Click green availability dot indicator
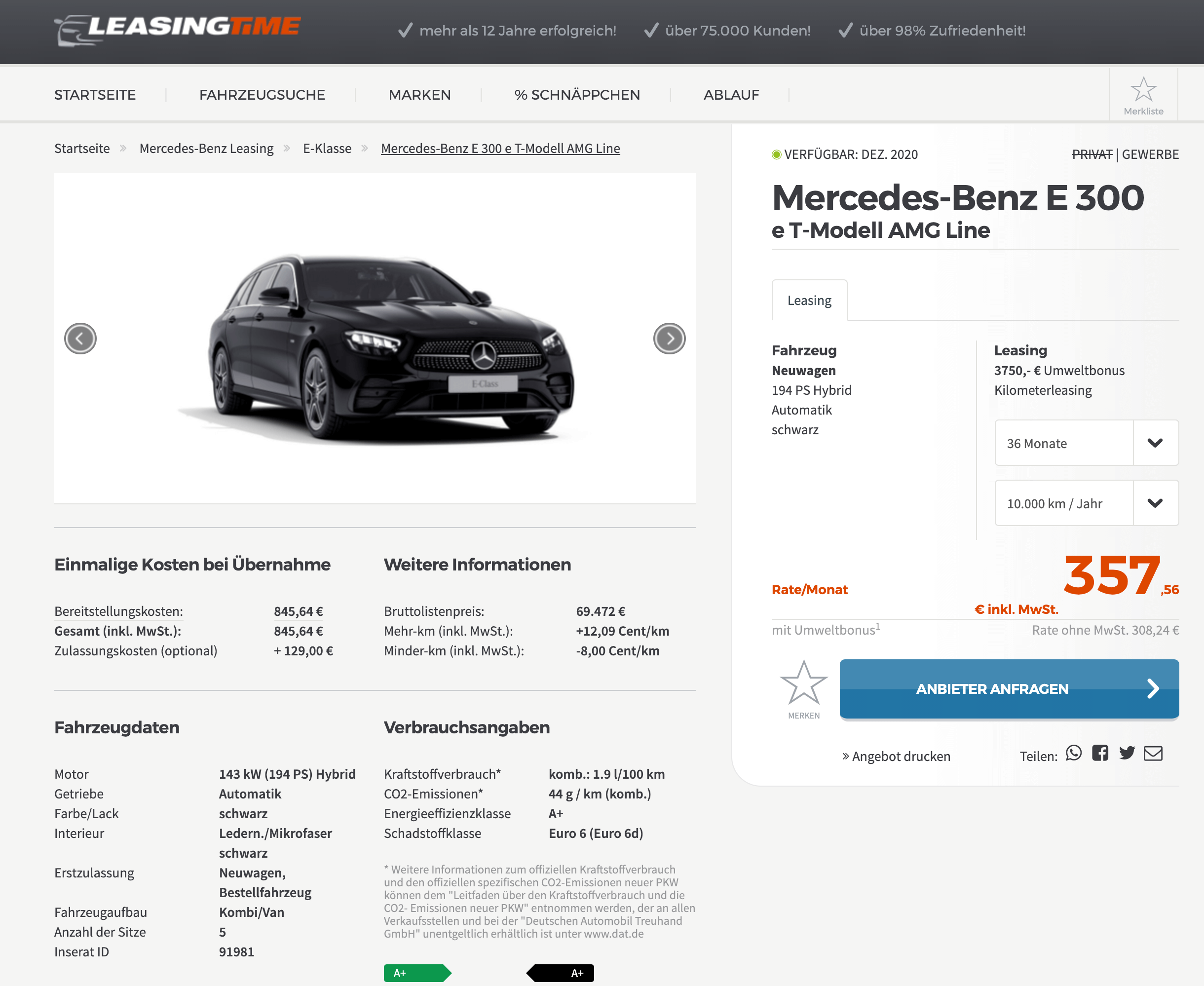 pos(776,154)
